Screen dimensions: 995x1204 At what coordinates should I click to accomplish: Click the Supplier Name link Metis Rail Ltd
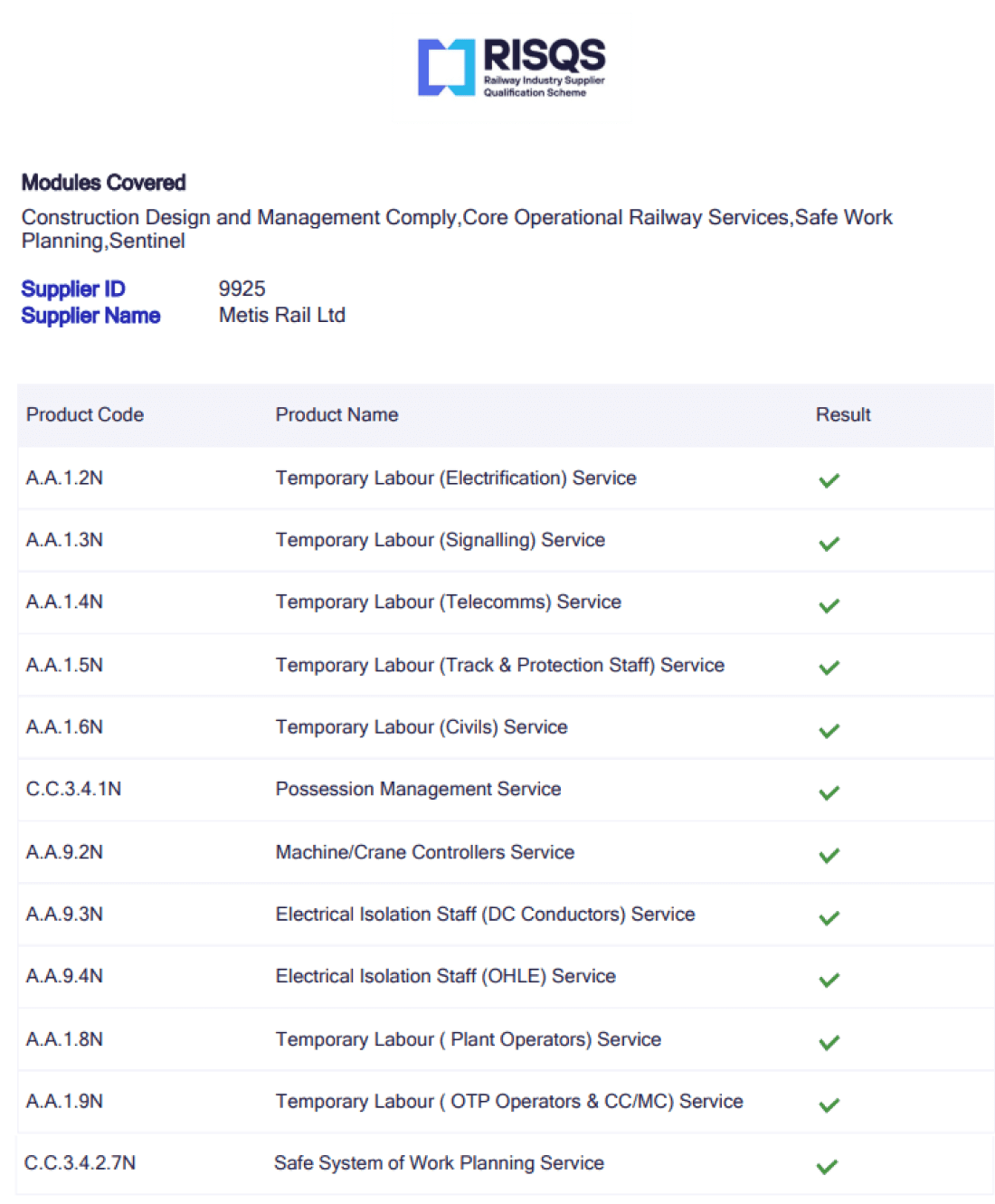282,315
